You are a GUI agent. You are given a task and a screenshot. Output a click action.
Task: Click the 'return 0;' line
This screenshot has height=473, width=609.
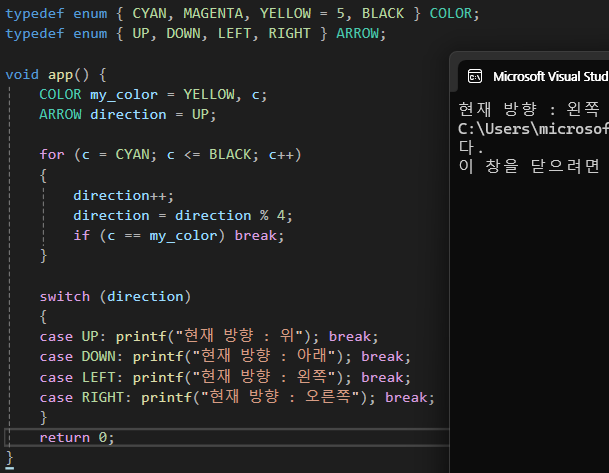tap(77, 438)
